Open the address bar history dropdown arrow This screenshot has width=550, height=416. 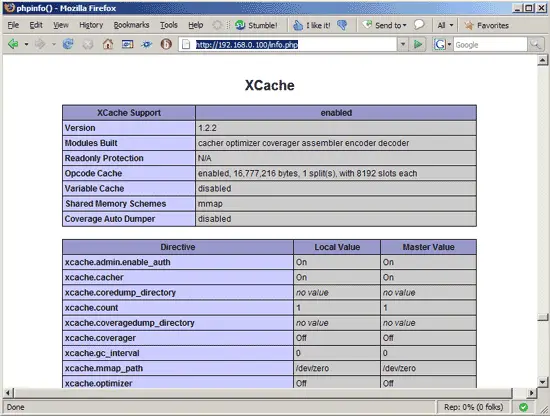(403, 44)
